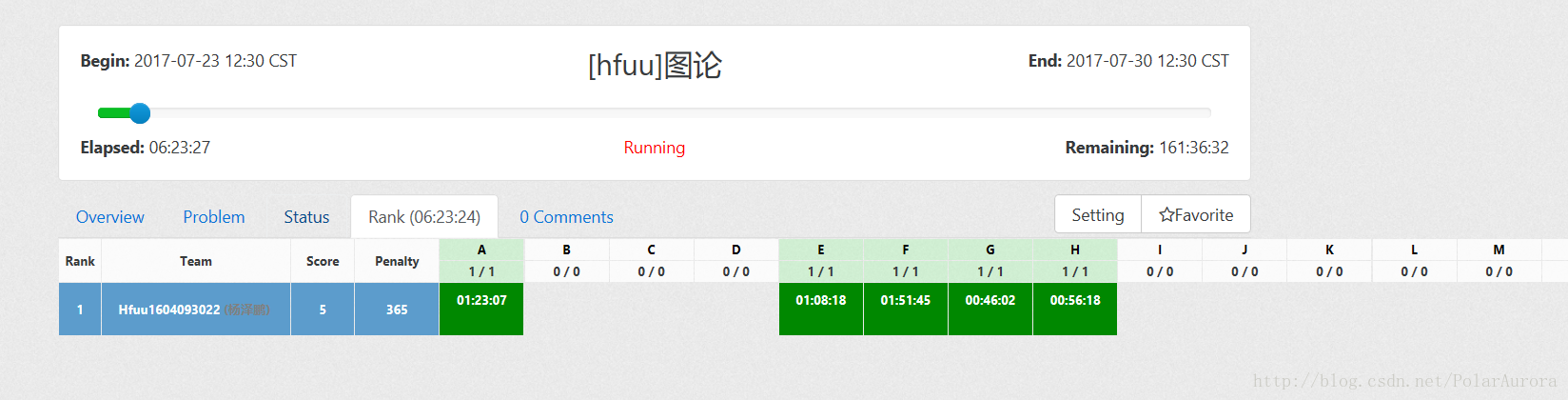Click the Penalty column header
Image resolution: width=1568 pixels, height=400 pixels.
397,261
